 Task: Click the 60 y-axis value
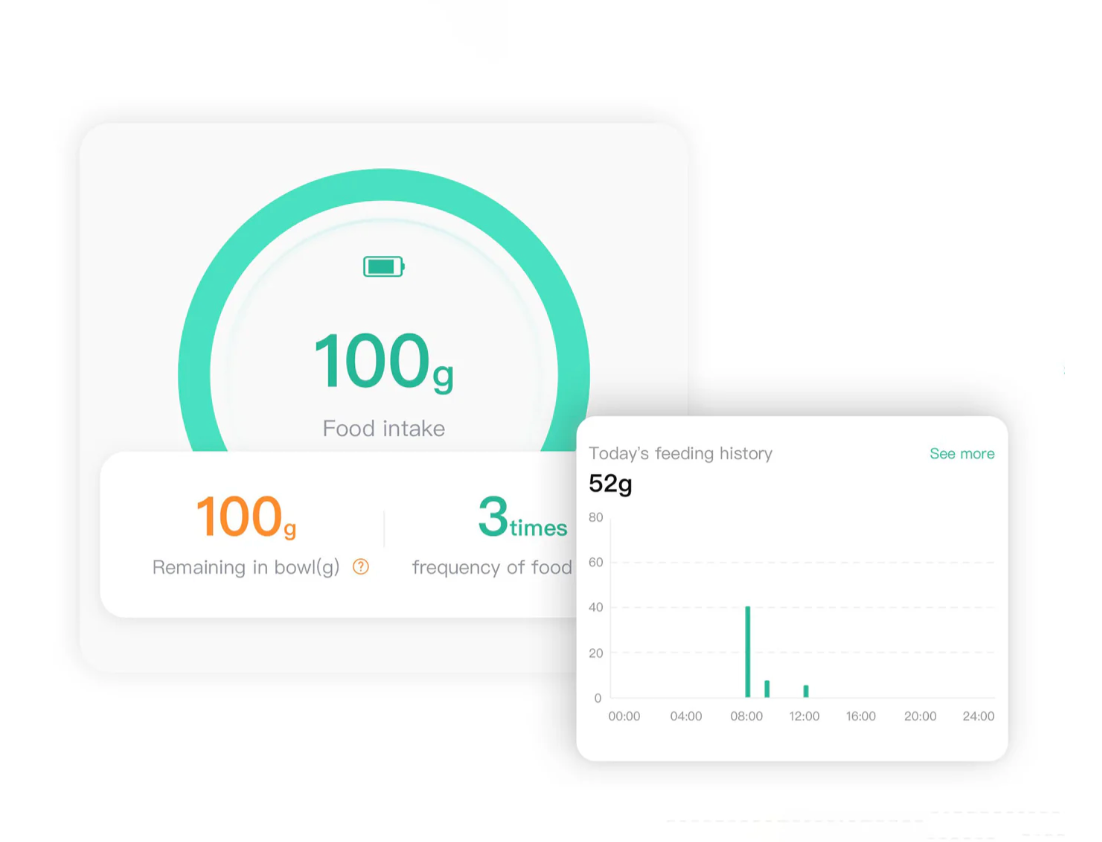[x=596, y=562]
